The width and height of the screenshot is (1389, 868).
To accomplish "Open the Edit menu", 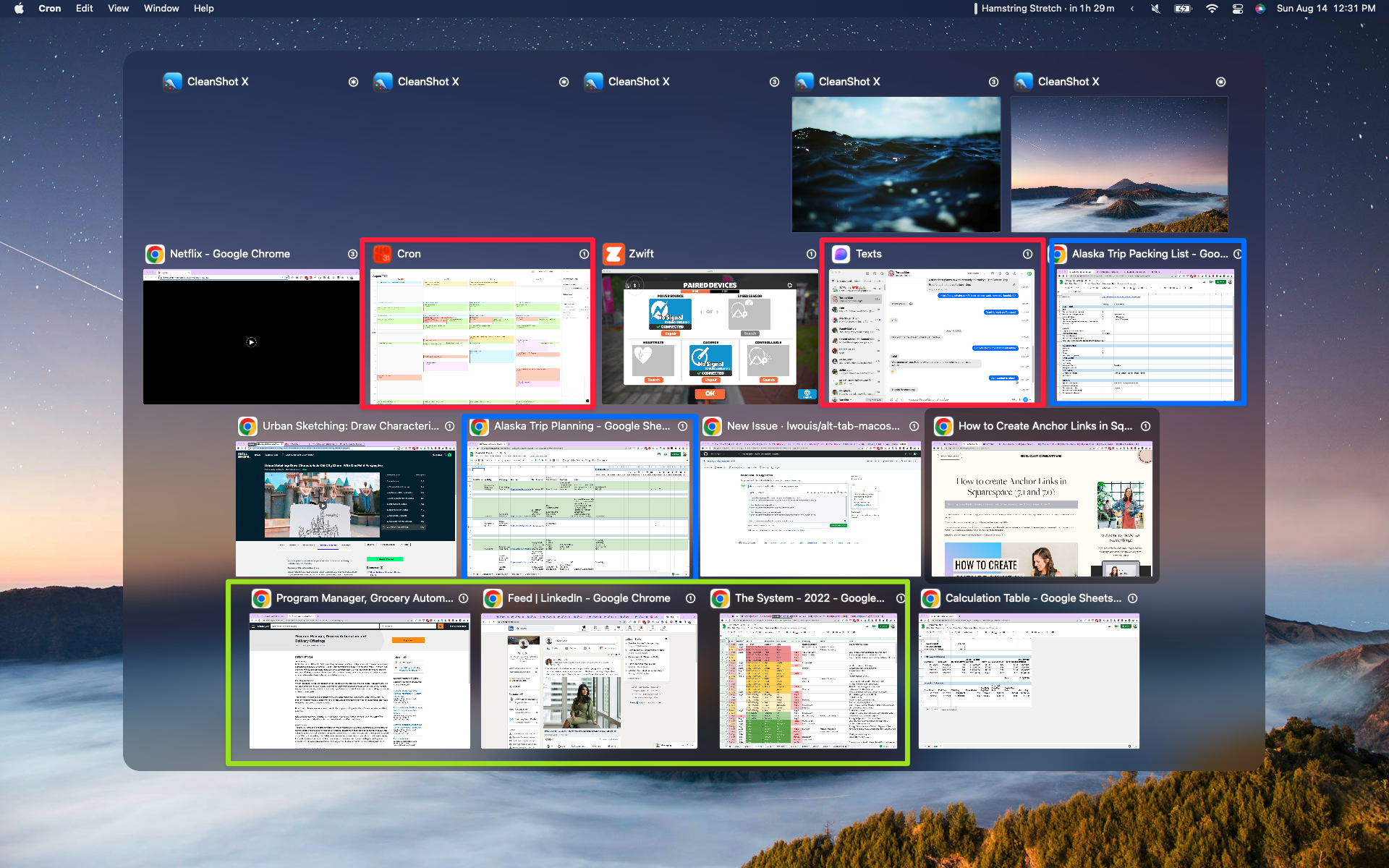I will click(84, 9).
